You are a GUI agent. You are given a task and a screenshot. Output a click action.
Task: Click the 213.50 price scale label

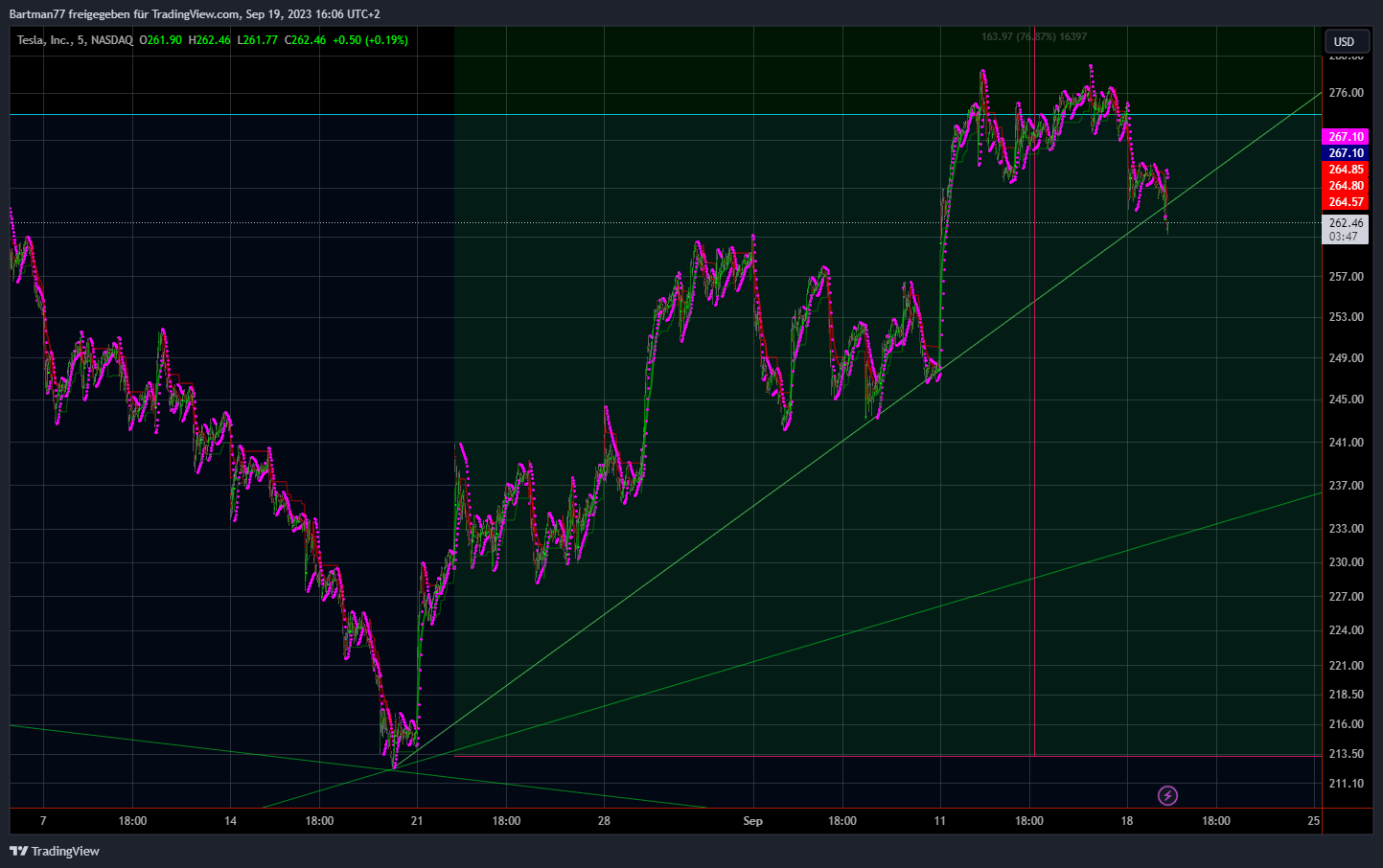tap(1346, 754)
